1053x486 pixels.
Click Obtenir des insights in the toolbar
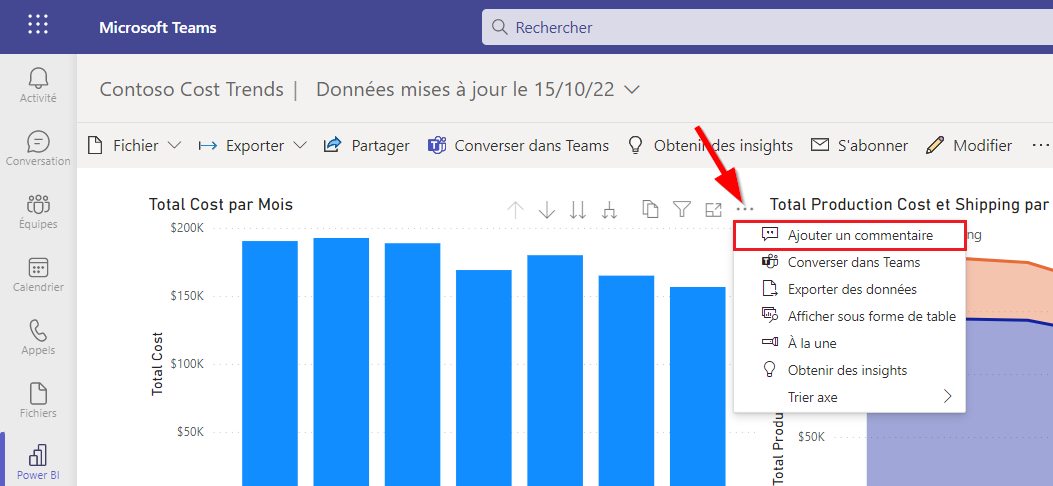pyautogui.click(x=709, y=146)
